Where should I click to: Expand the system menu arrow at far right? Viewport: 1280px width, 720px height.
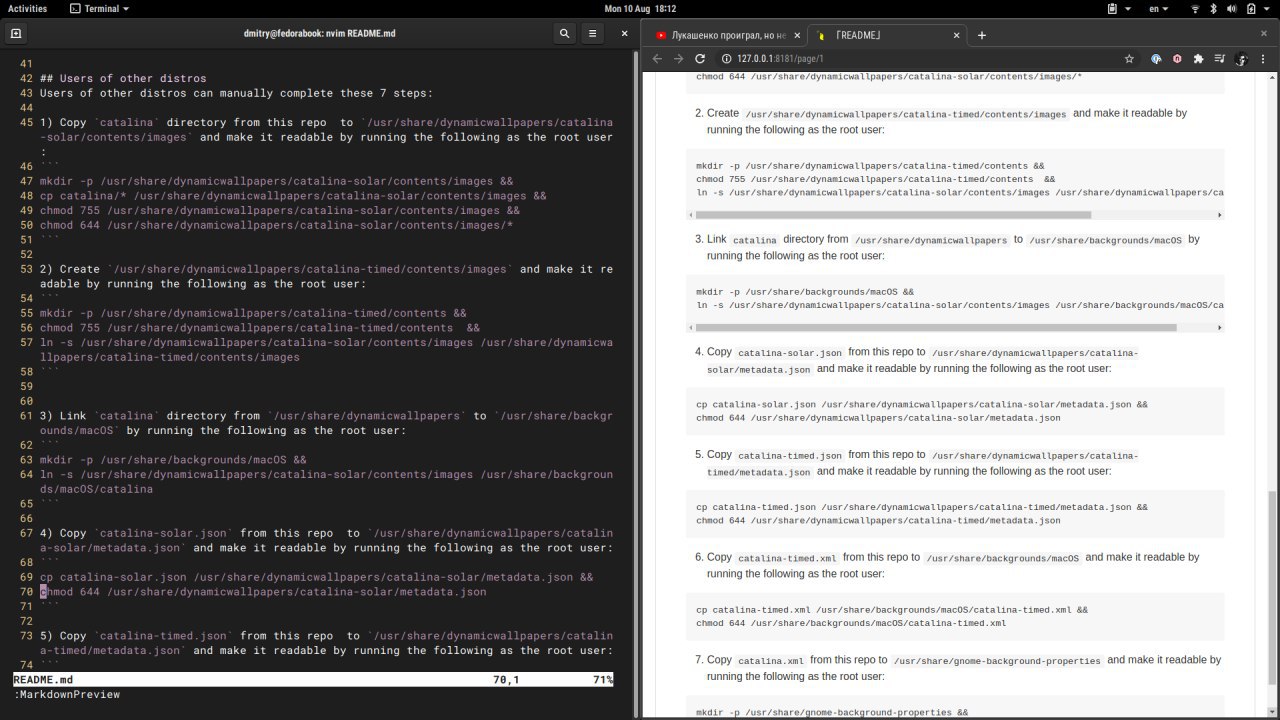click(x=1267, y=8)
